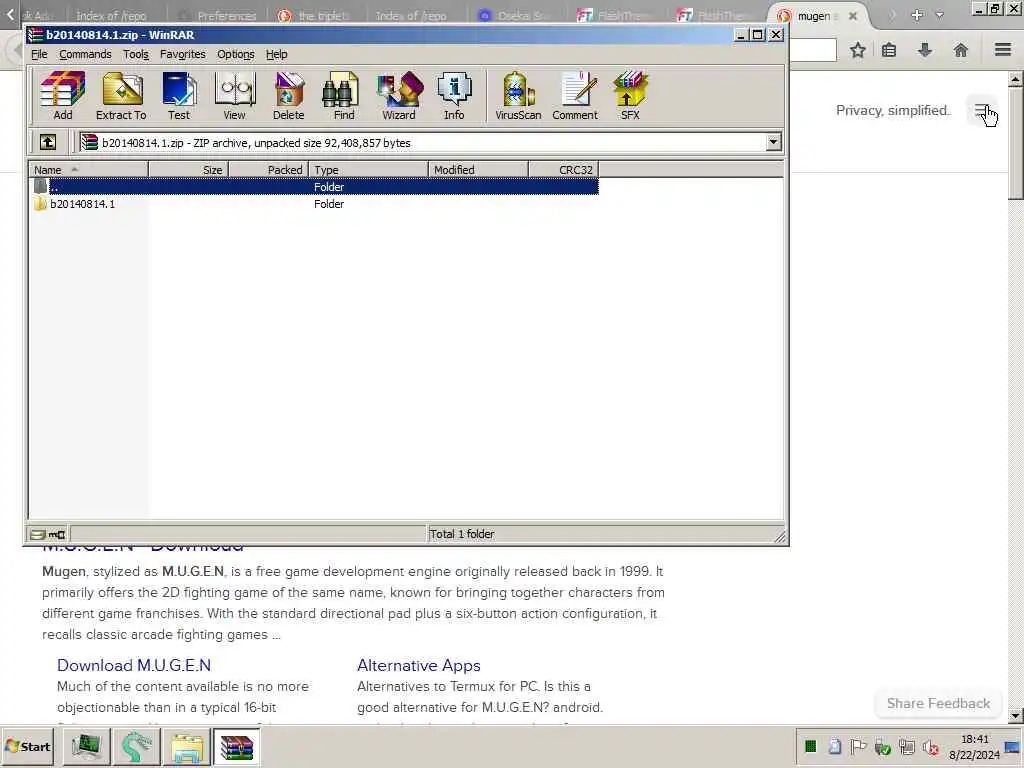1024x768 pixels.
Task: Click the Add toolbar icon in WinRAR
Action: click(x=63, y=95)
